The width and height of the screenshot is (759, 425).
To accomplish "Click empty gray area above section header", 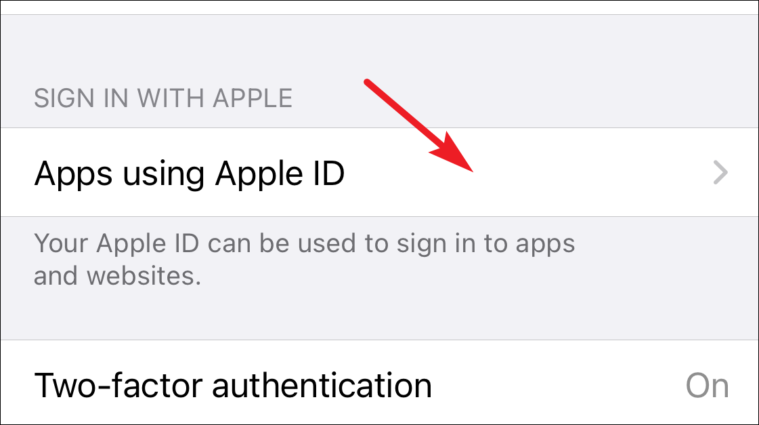I will (x=380, y=48).
